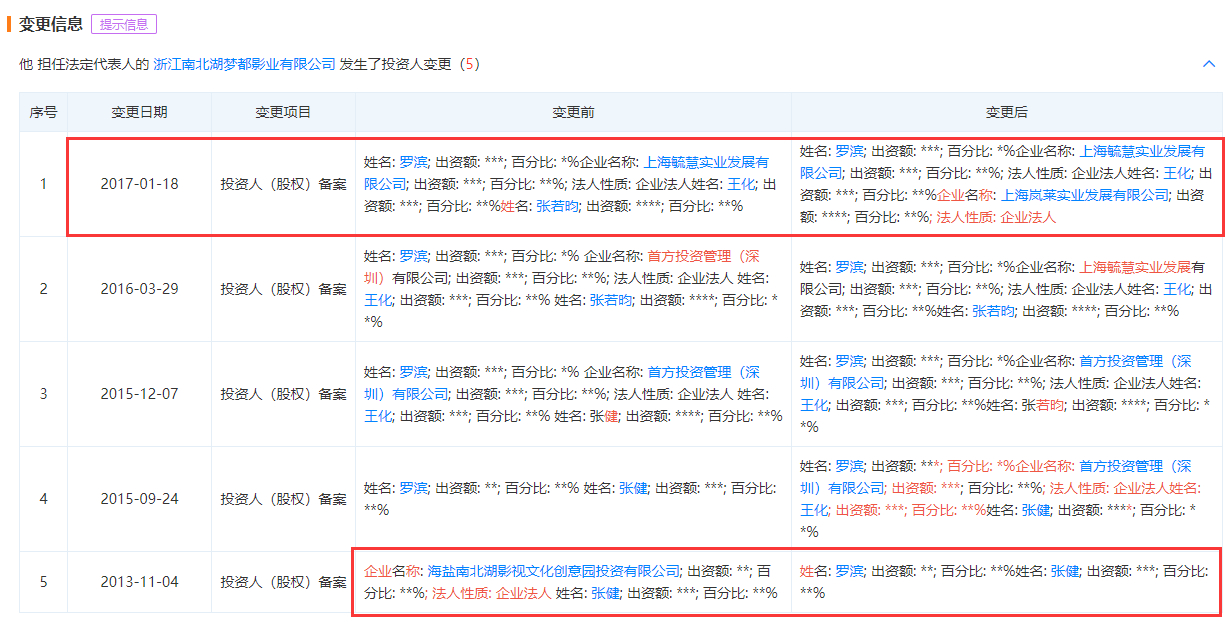Open 张健 link in 变更后 of 2015-09-24 row
The image size is (1231, 625).
tap(1035, 510)
